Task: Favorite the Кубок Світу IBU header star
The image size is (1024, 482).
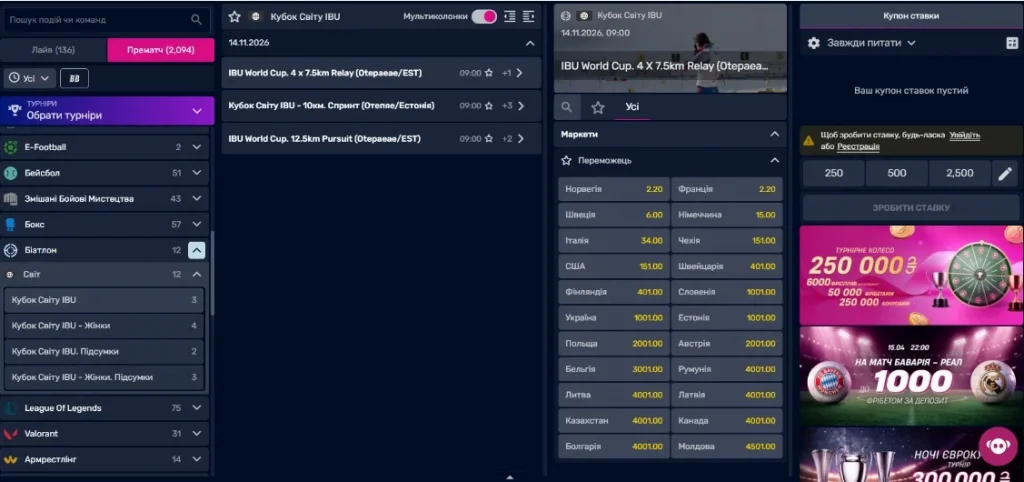Action: coord(234,16)
